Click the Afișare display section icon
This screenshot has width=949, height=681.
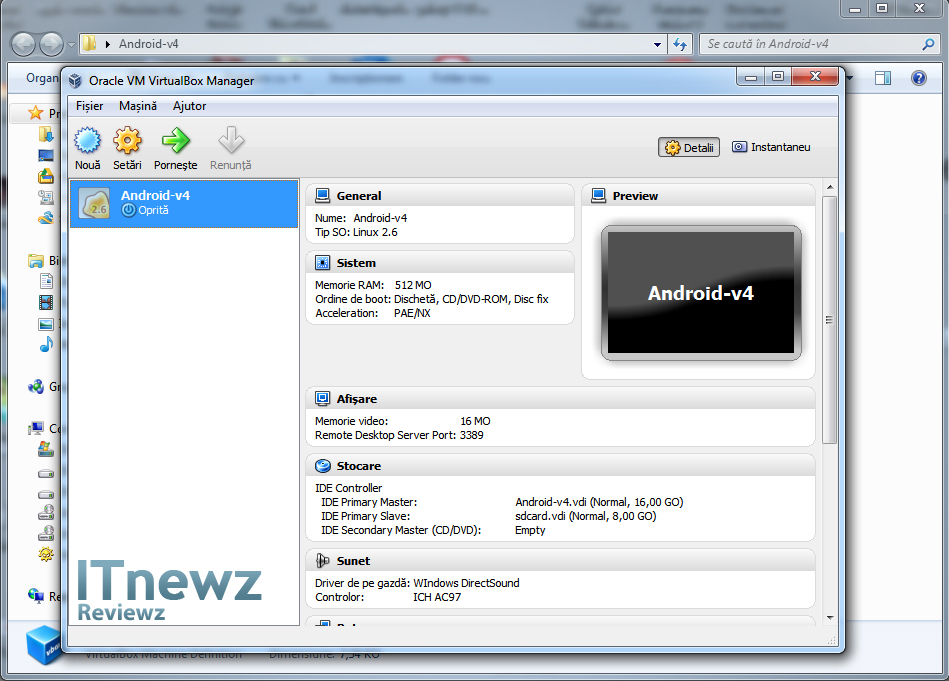point(323,398)
